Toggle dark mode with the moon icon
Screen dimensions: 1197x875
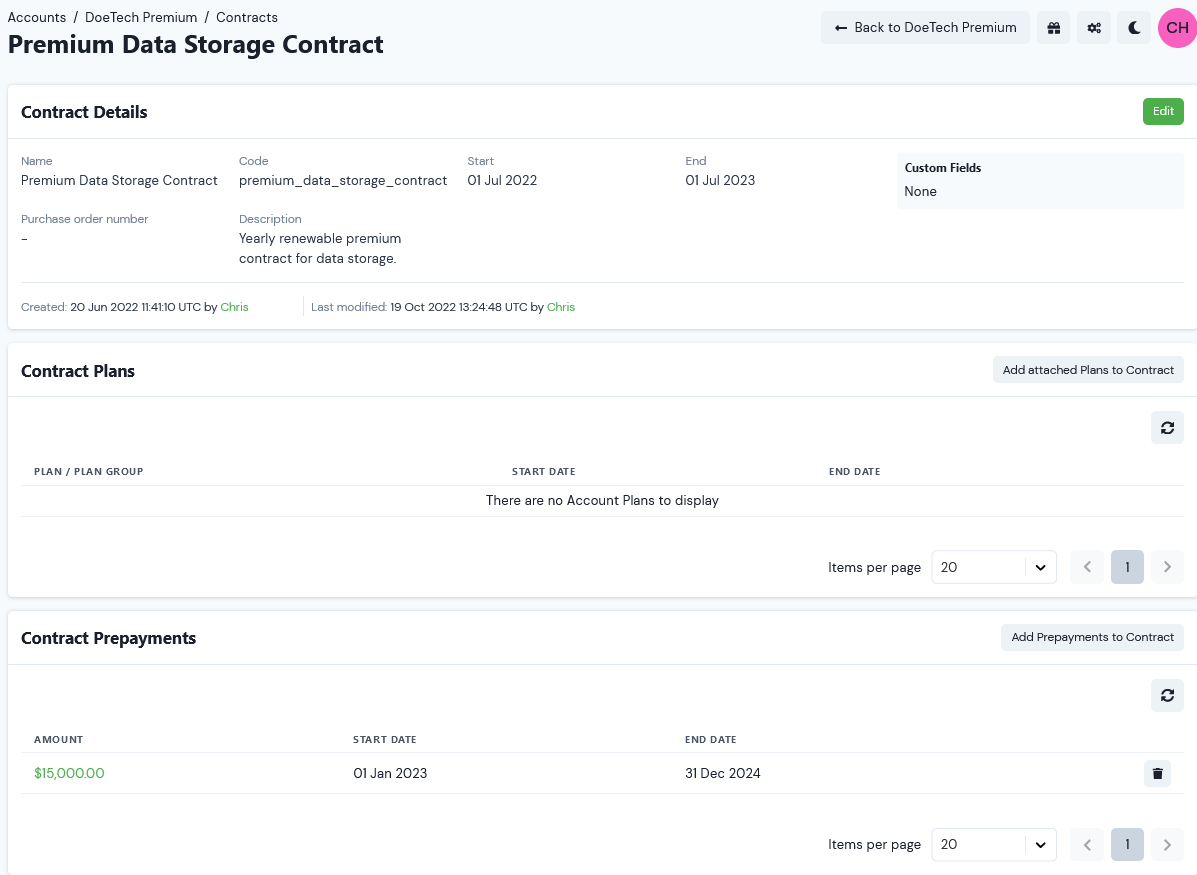coord(1133,27)
